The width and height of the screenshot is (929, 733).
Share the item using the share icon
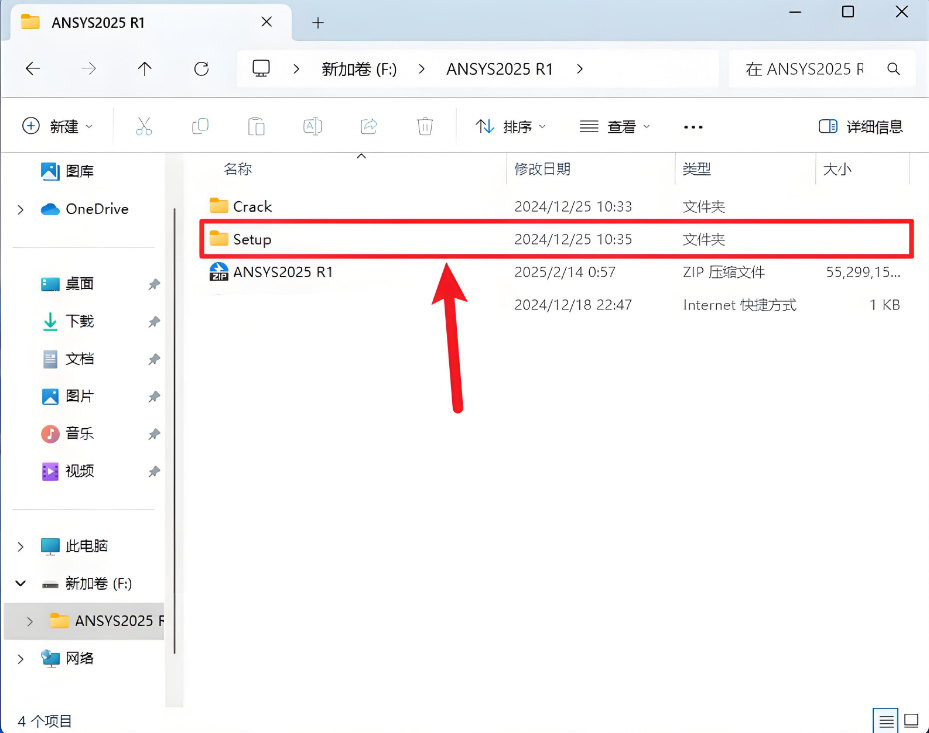pos(369,126)
